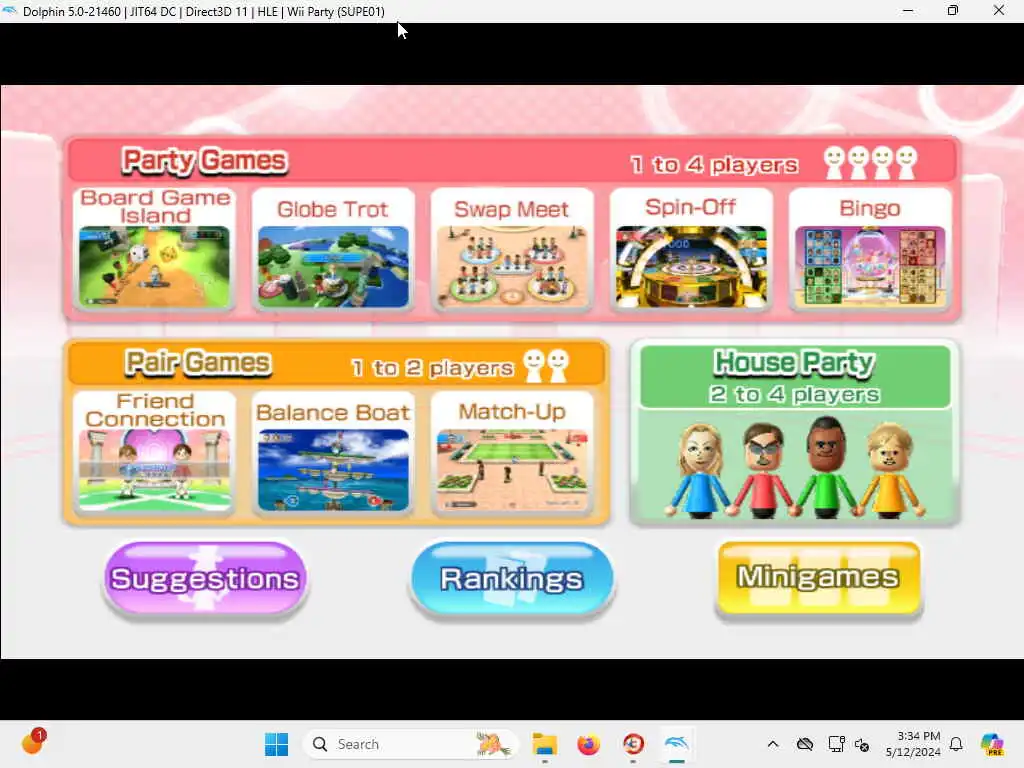
Task: Choose the Match-Up pair game tile
Action: click(512, 453)
